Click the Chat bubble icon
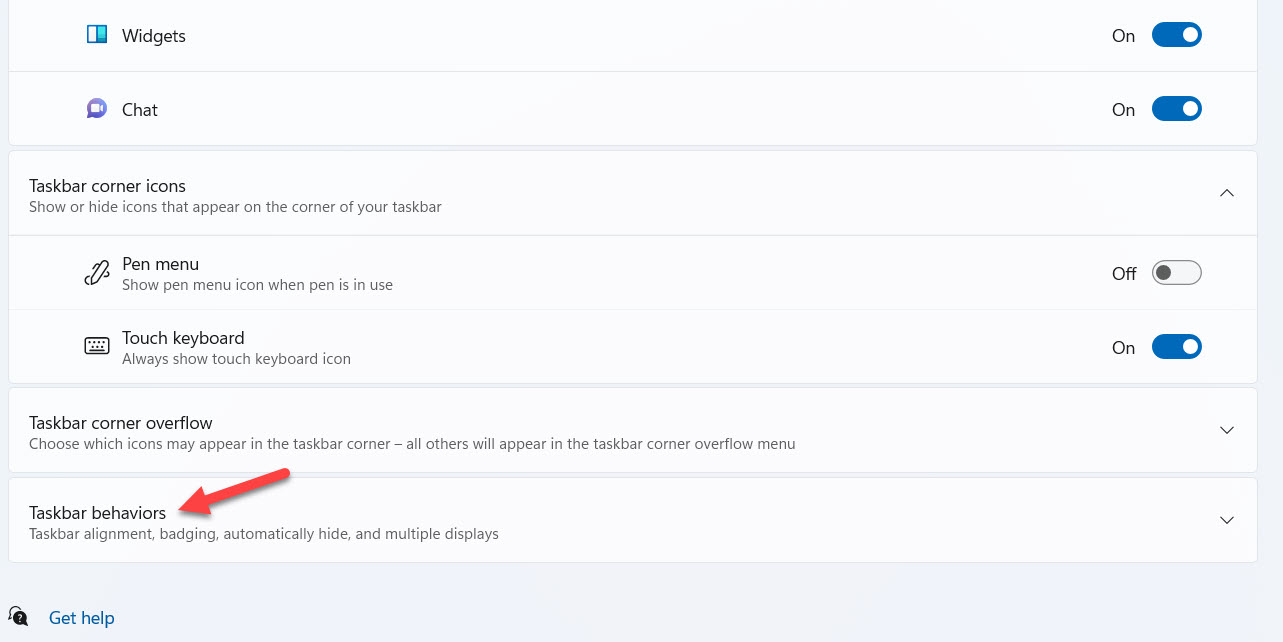The image size is (1283, 642). pos(97,109)
